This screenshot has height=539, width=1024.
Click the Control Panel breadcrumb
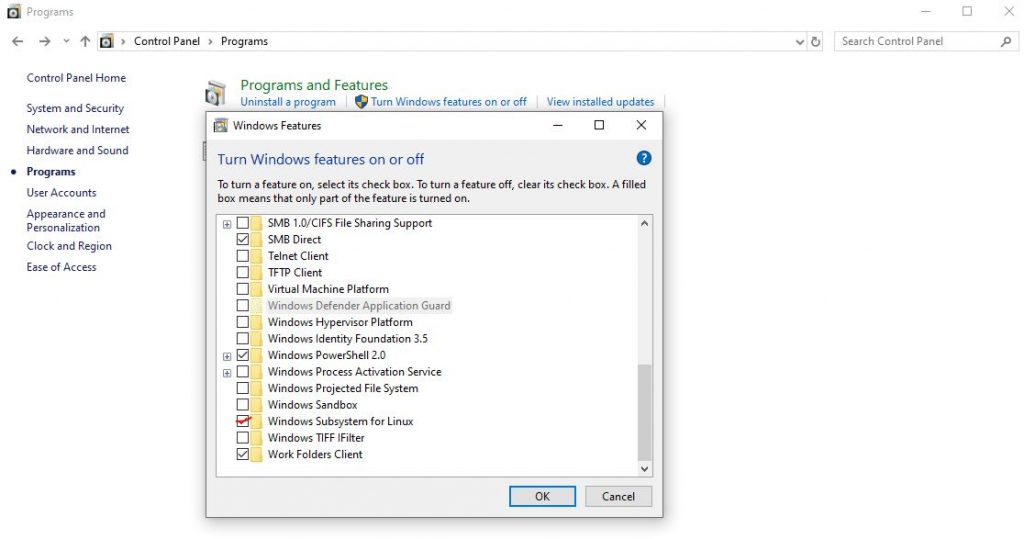coord(167,41)
